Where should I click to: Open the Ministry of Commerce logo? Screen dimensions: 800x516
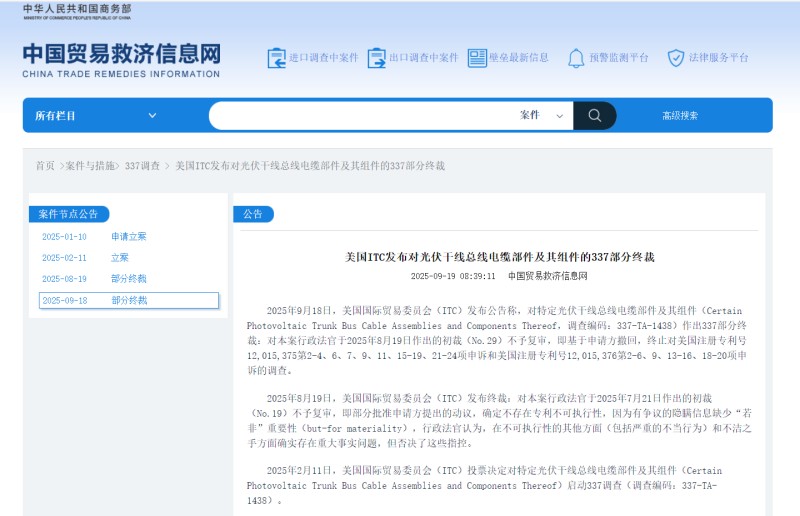coord(77,11)
